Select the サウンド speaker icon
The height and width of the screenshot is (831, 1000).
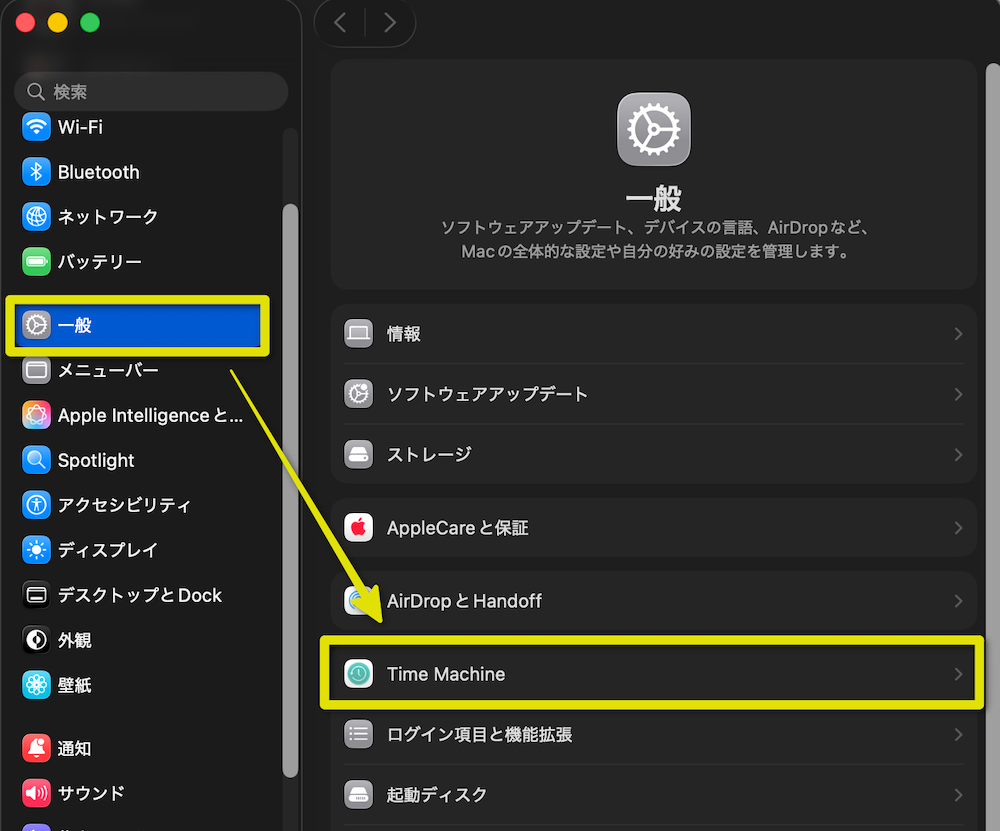tap(37, 793)
